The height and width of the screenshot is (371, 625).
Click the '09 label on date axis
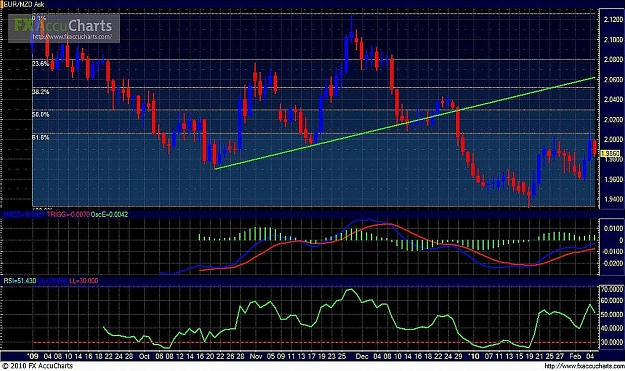click(33, 356)
